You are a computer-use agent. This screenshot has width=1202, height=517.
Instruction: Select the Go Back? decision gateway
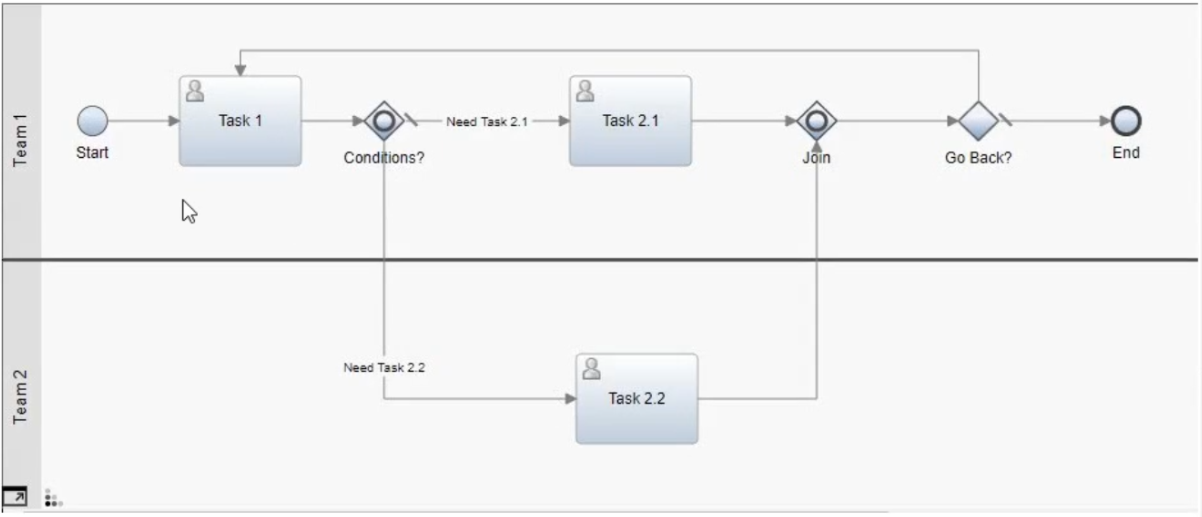click(978, 122)
